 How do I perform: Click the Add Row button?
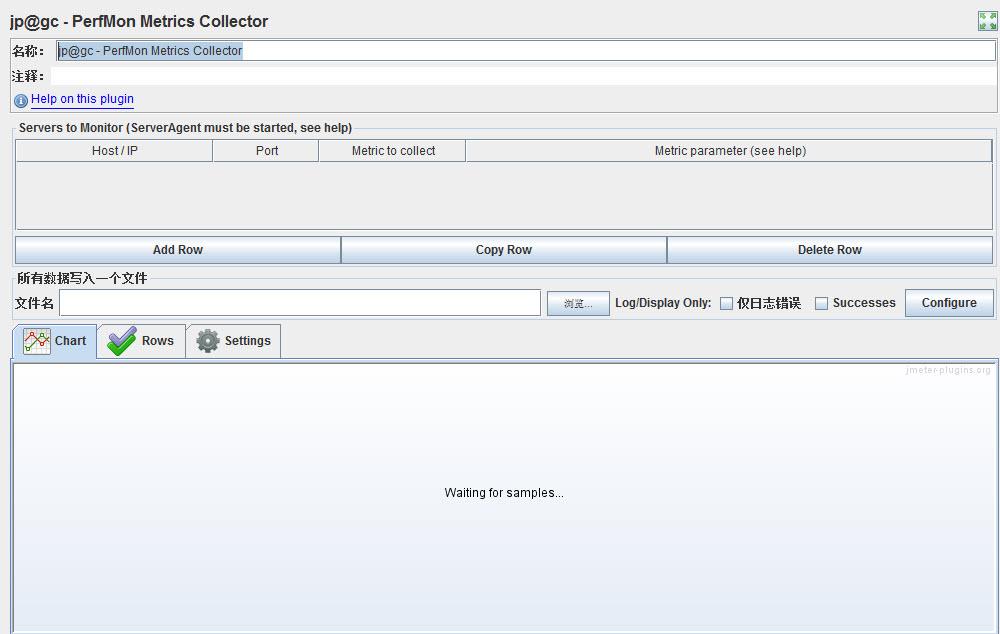tap(177, 250)
